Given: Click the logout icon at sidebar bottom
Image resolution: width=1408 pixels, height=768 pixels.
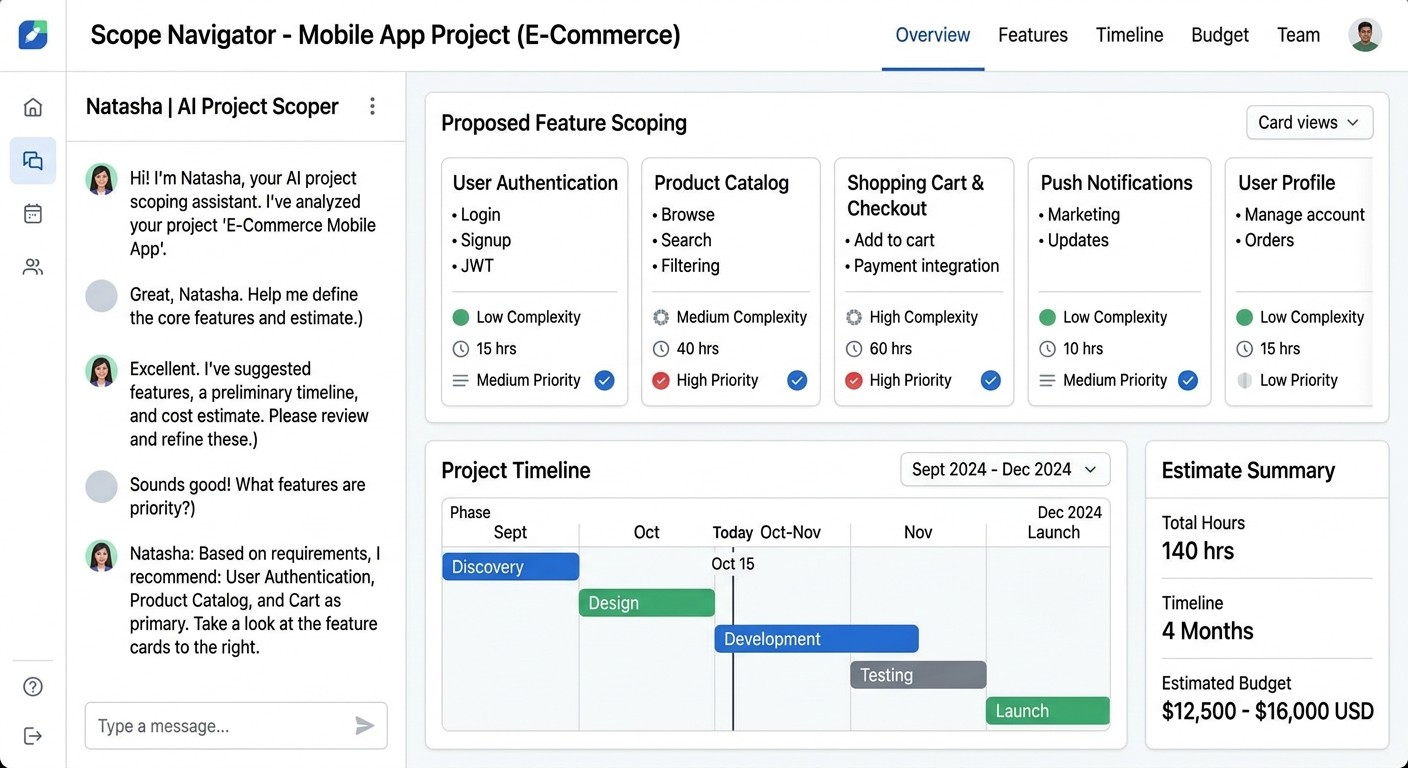Looking at the screenshot, I should tap(33, 736).
